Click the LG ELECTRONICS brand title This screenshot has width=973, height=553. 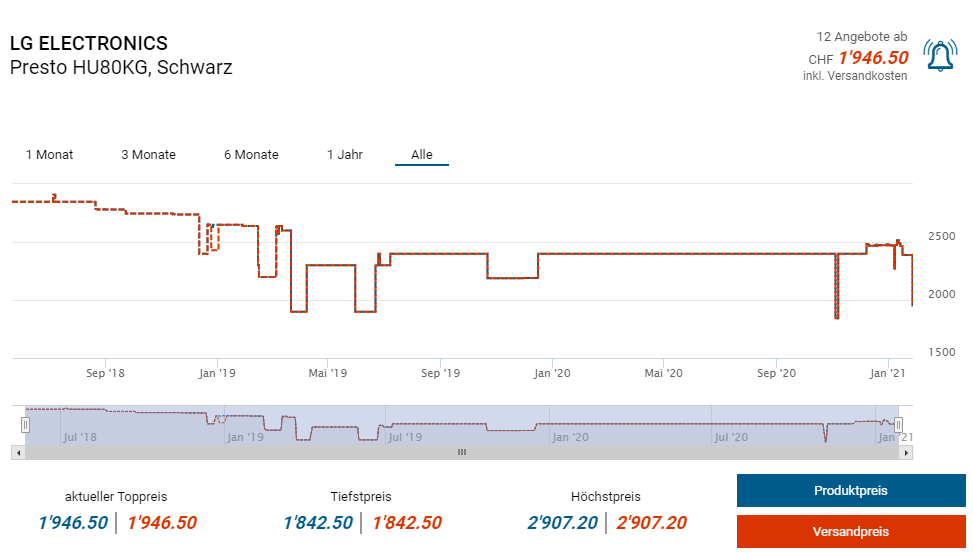(x=89, y=43)
